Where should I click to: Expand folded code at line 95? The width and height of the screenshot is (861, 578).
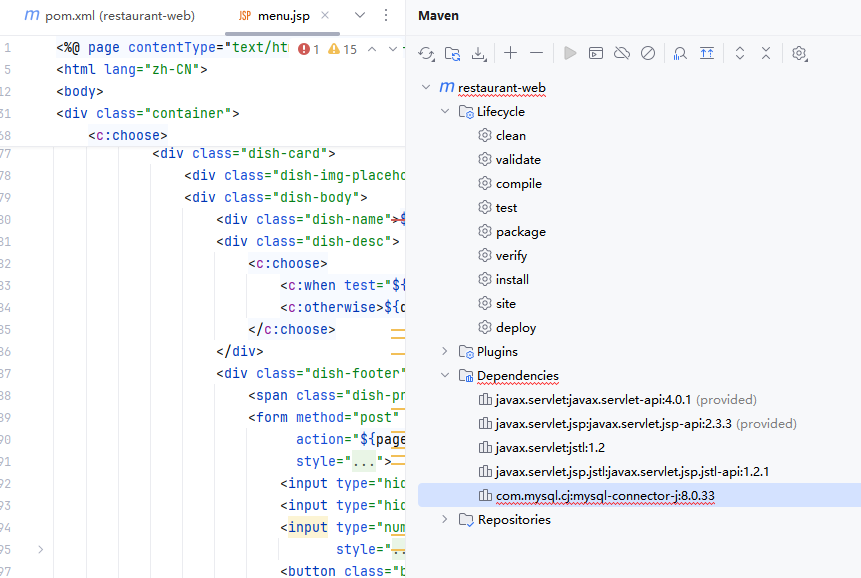point(41,549)
